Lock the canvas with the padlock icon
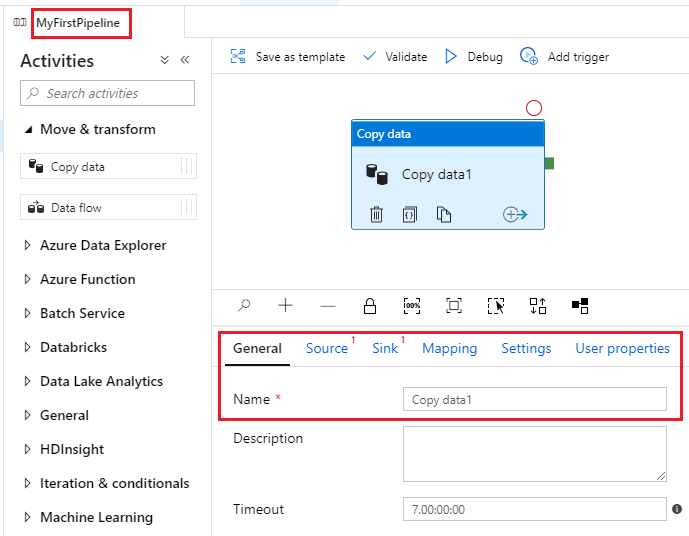Image resolution: width=689 pixels, height=536 pixels. pos(370,306)
